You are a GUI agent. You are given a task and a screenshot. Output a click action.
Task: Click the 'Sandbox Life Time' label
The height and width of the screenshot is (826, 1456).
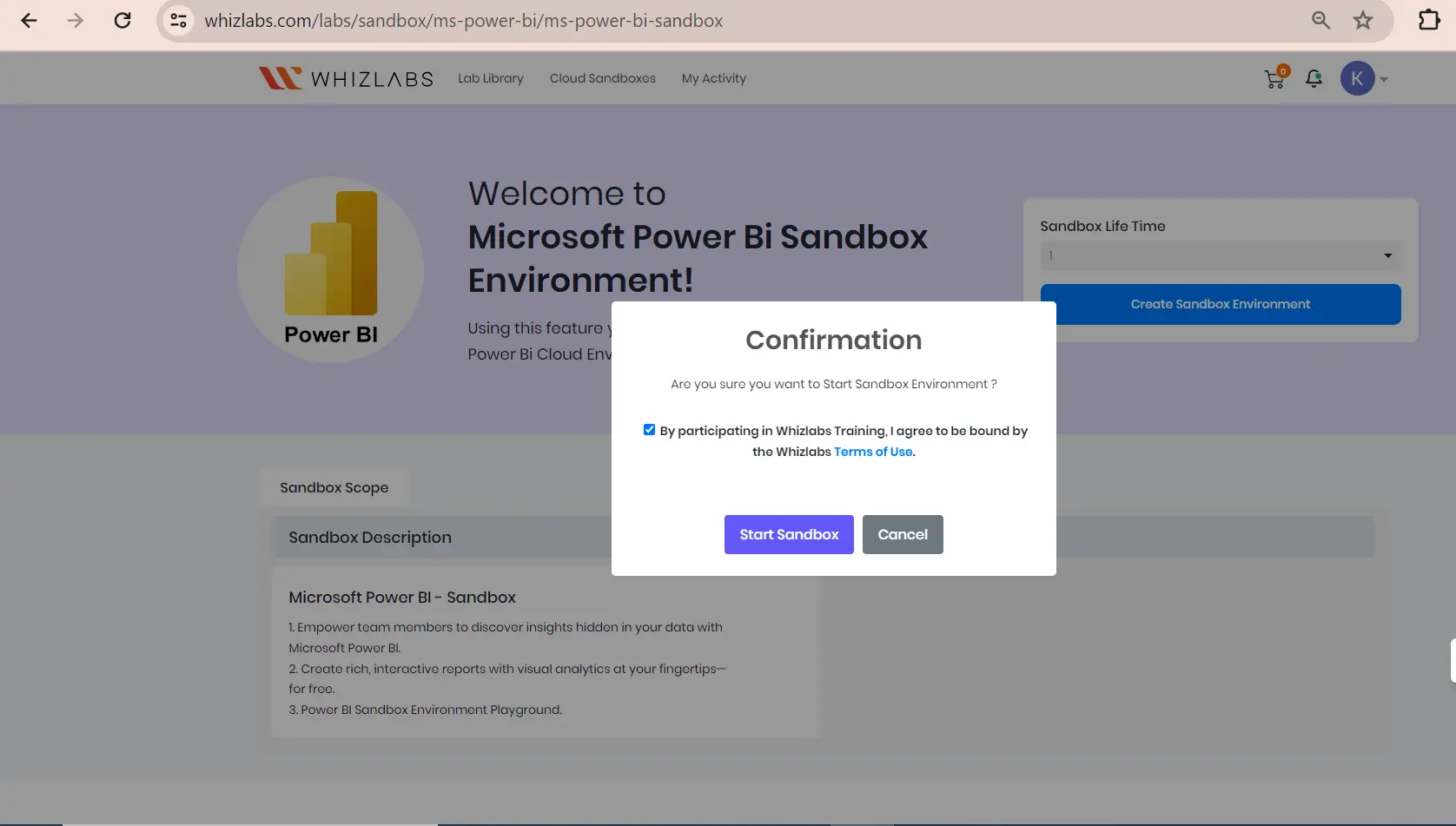[1102, 226]
